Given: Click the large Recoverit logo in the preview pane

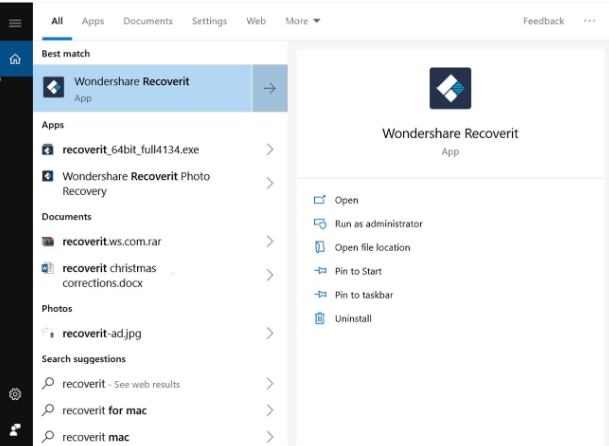Looking at the screenshot, I should [x=450, y=88].
